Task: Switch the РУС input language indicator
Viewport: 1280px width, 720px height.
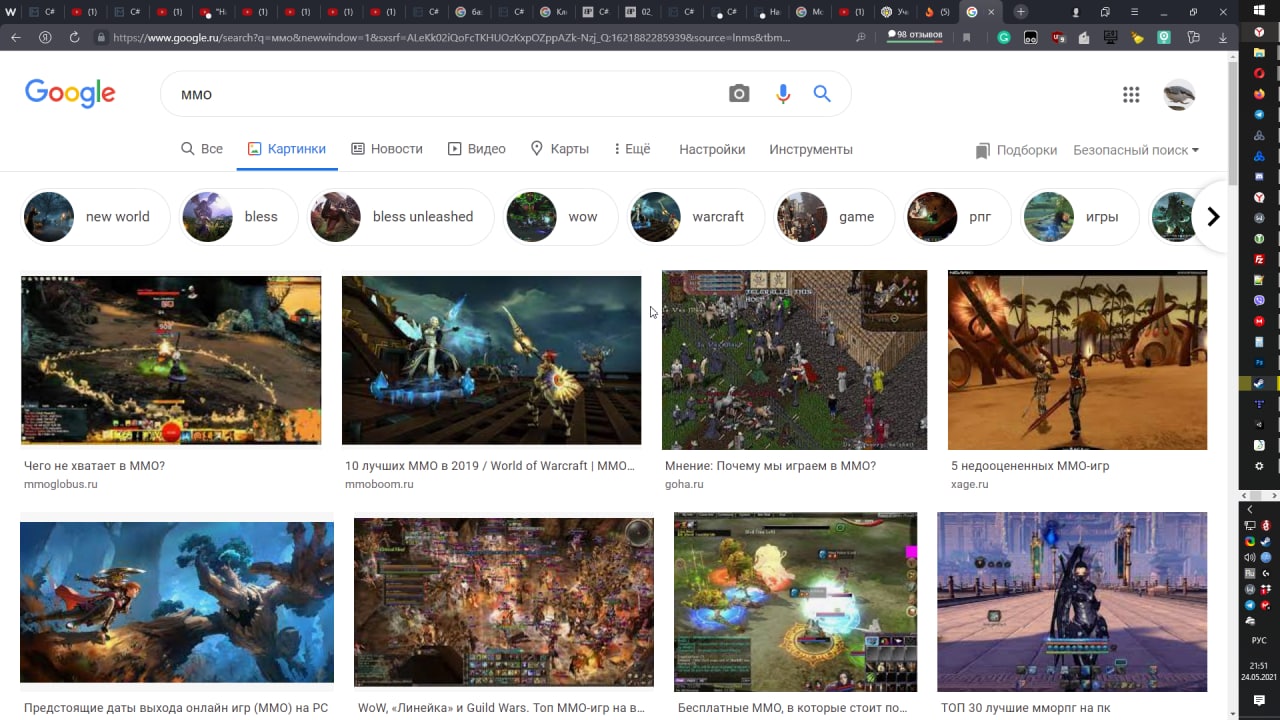Action: 1259,640
